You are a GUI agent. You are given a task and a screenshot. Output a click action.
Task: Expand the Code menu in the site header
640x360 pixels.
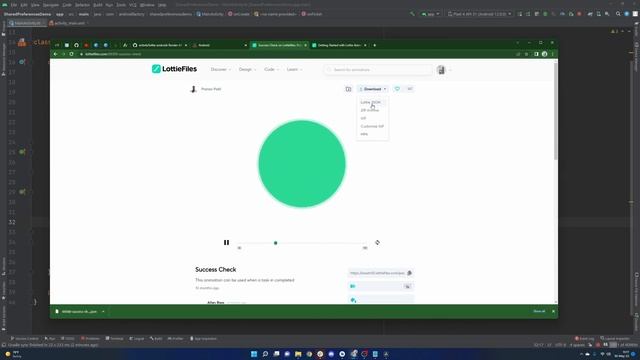[x=271, y=69]
